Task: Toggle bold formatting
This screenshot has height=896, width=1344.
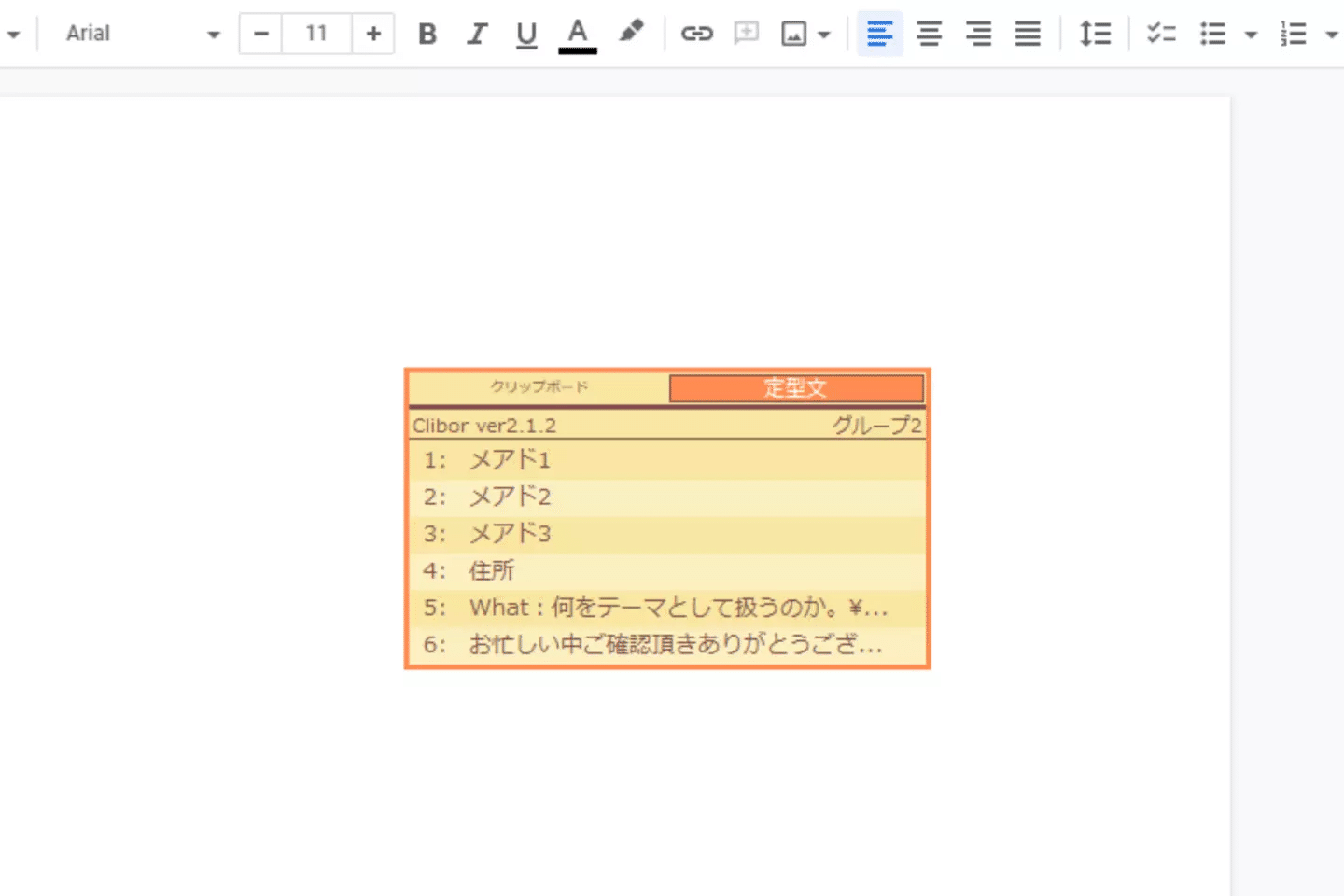Action: tap(427, 35)
